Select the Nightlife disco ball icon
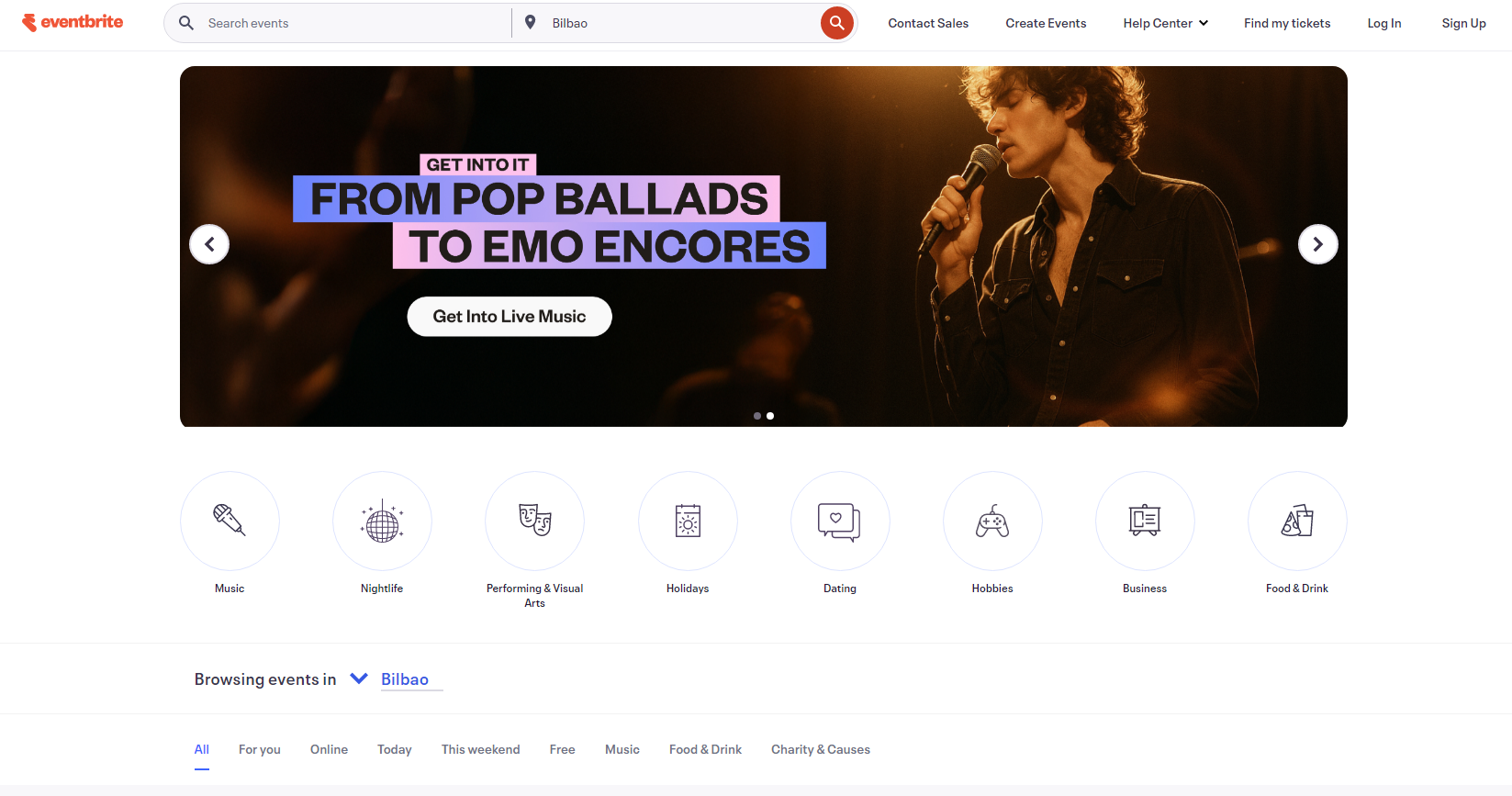The width and height of the screenshot is (1512, 796). click(382, 521)
